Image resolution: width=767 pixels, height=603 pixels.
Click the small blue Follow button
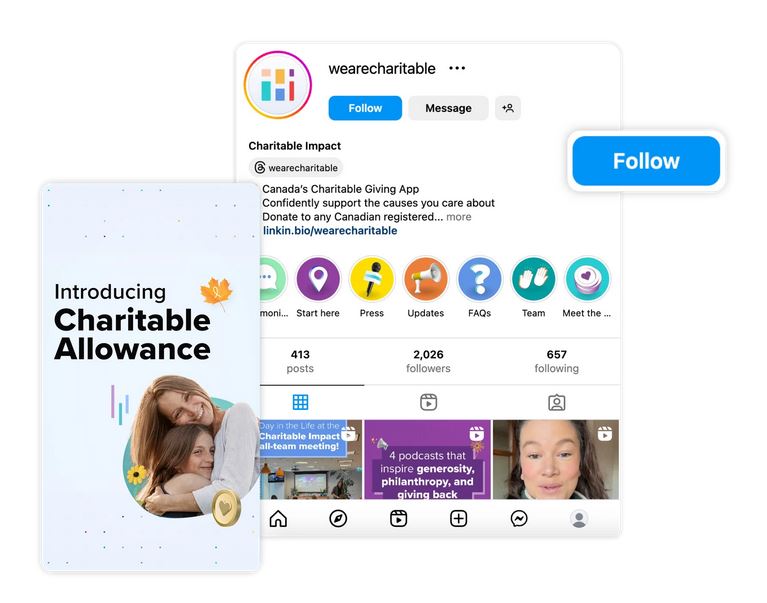coord(365,108)
